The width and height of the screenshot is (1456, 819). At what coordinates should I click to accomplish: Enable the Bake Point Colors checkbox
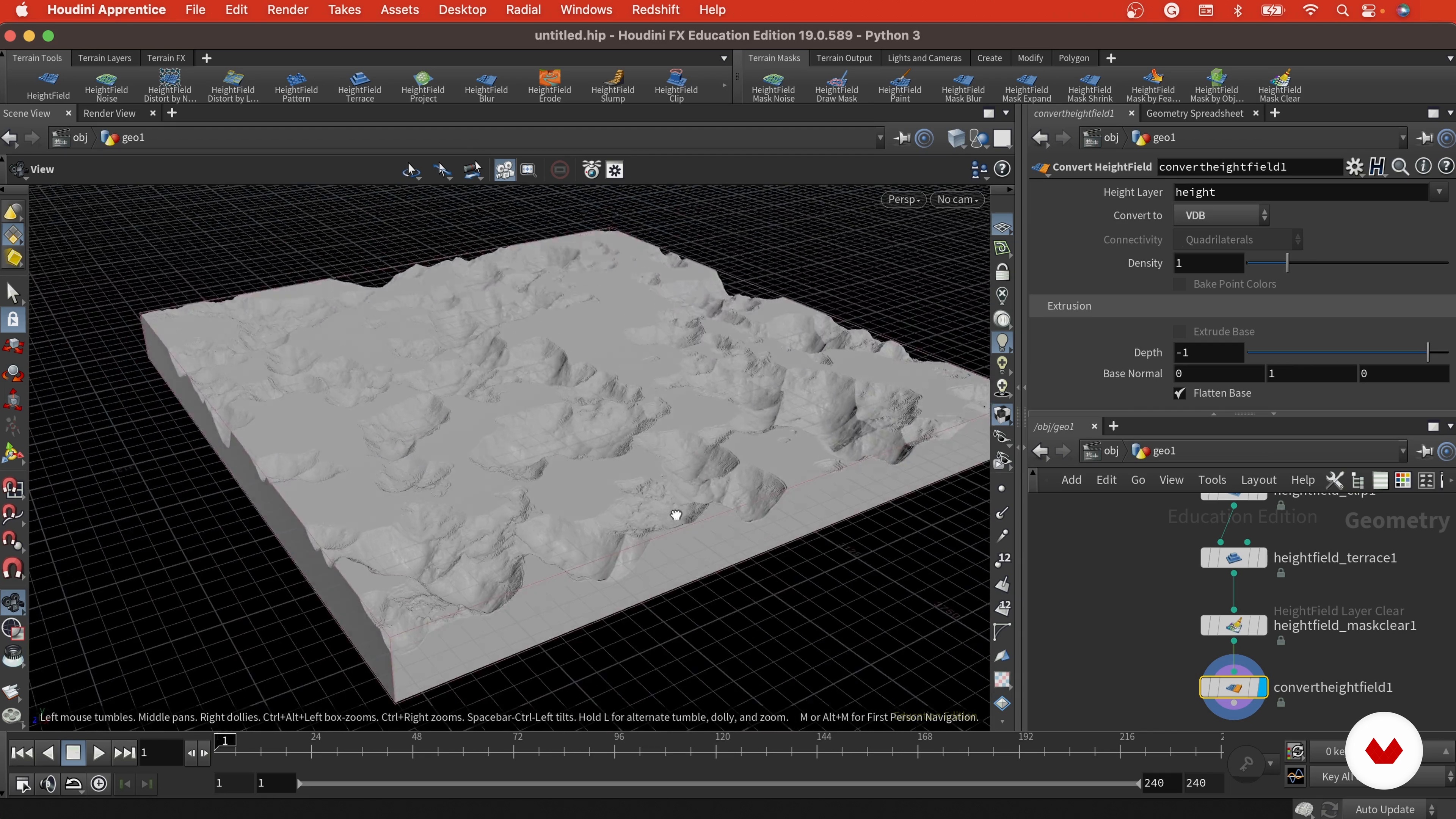(1180, 284)
